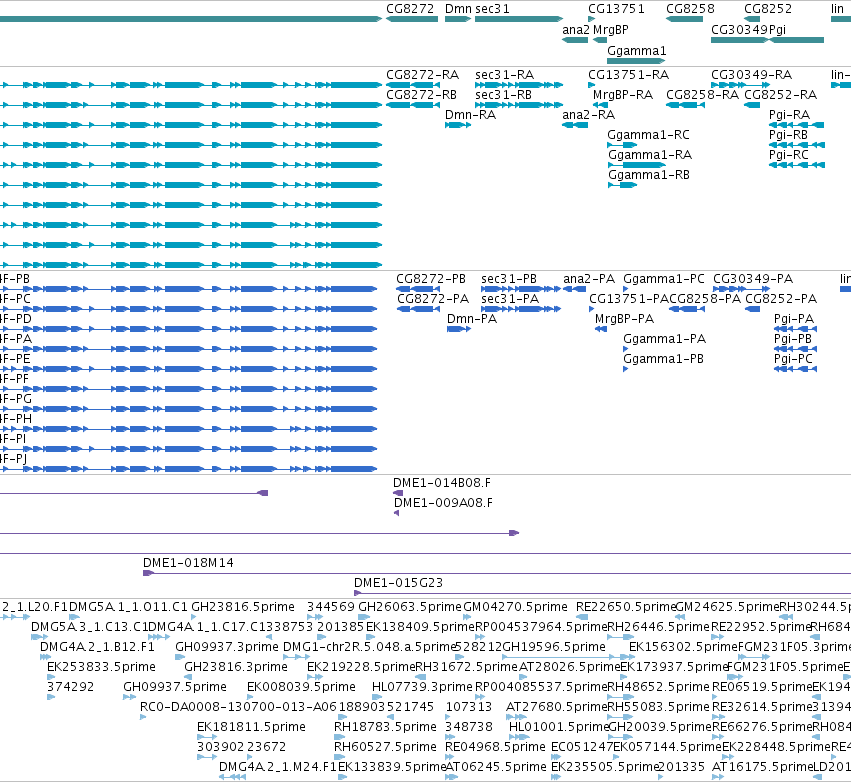Open the Dmn-PA protein label
This screenshot has height=782, width=851.
(472, 319)
